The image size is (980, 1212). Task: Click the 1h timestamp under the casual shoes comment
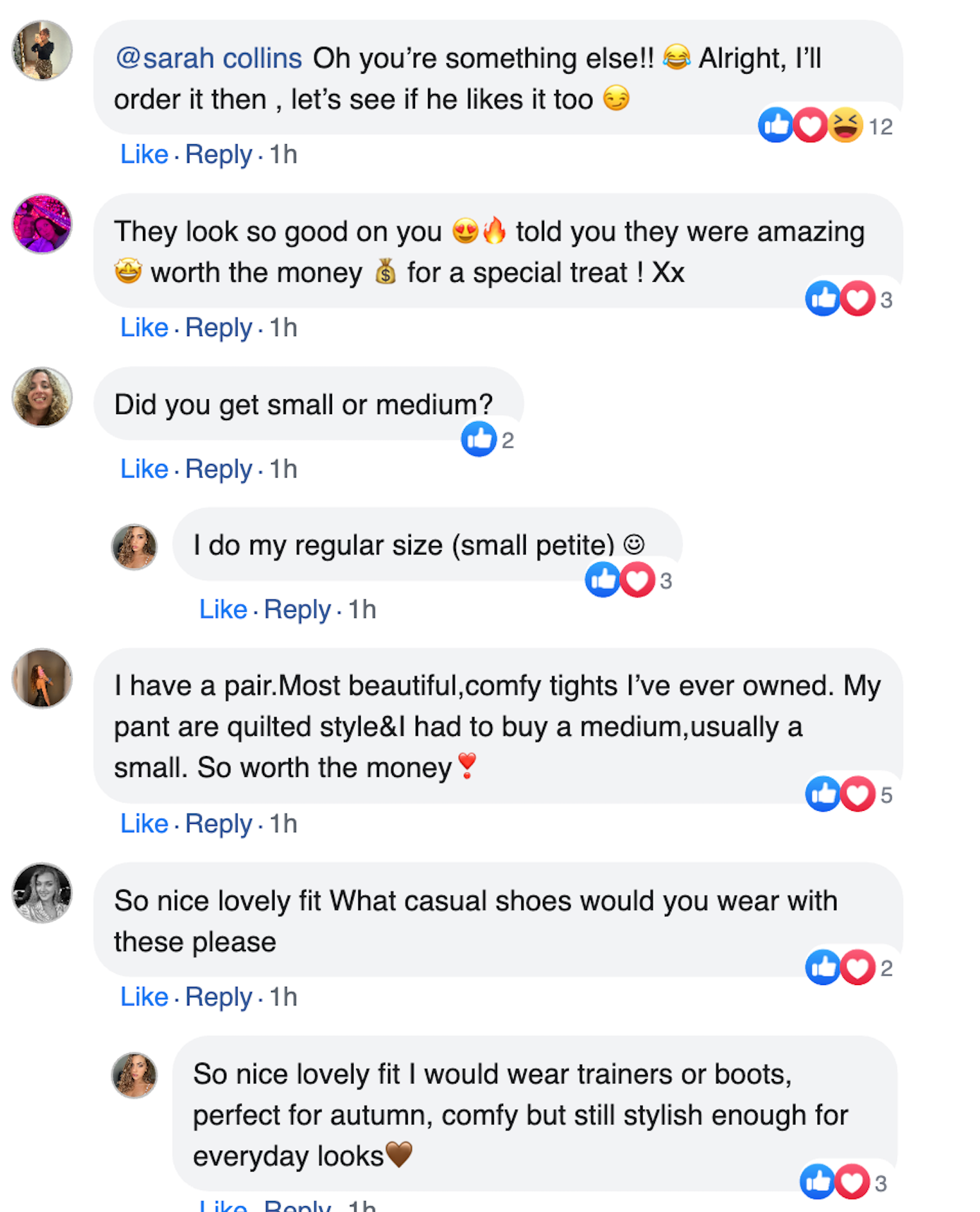point(283,997)
